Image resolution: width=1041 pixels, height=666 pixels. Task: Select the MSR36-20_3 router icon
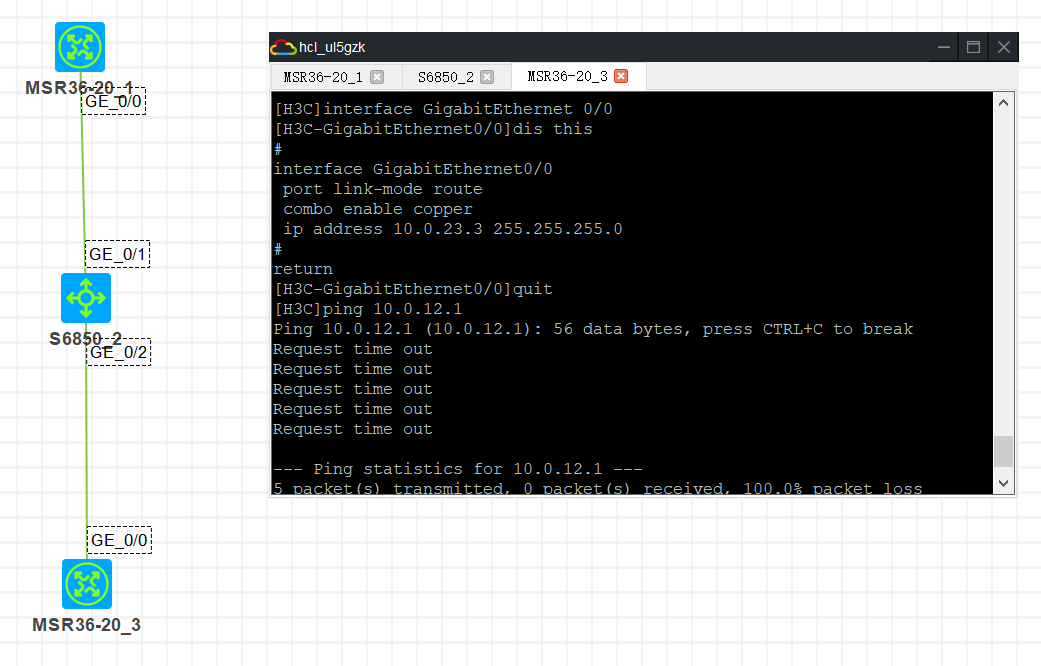click(x=87, y=584)
